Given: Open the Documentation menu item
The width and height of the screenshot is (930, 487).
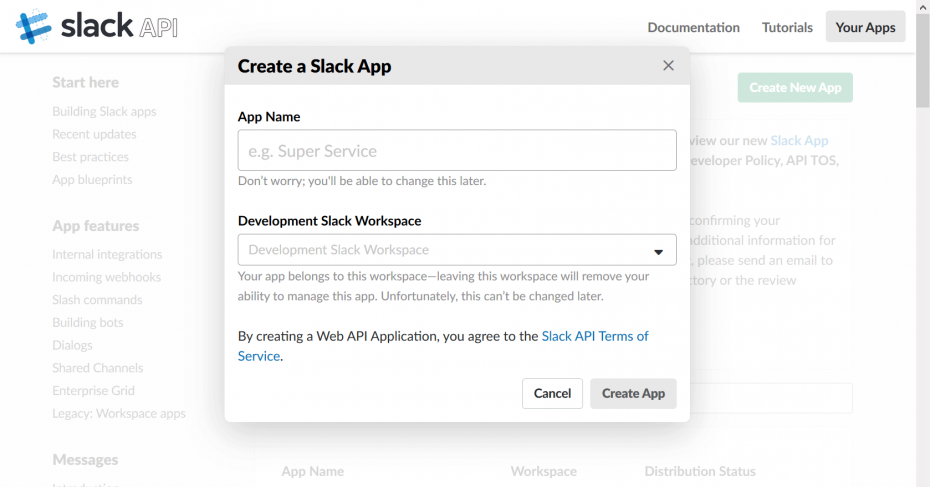Looking at the screenshot, I should pyautogui.click(x=693, y=27).
